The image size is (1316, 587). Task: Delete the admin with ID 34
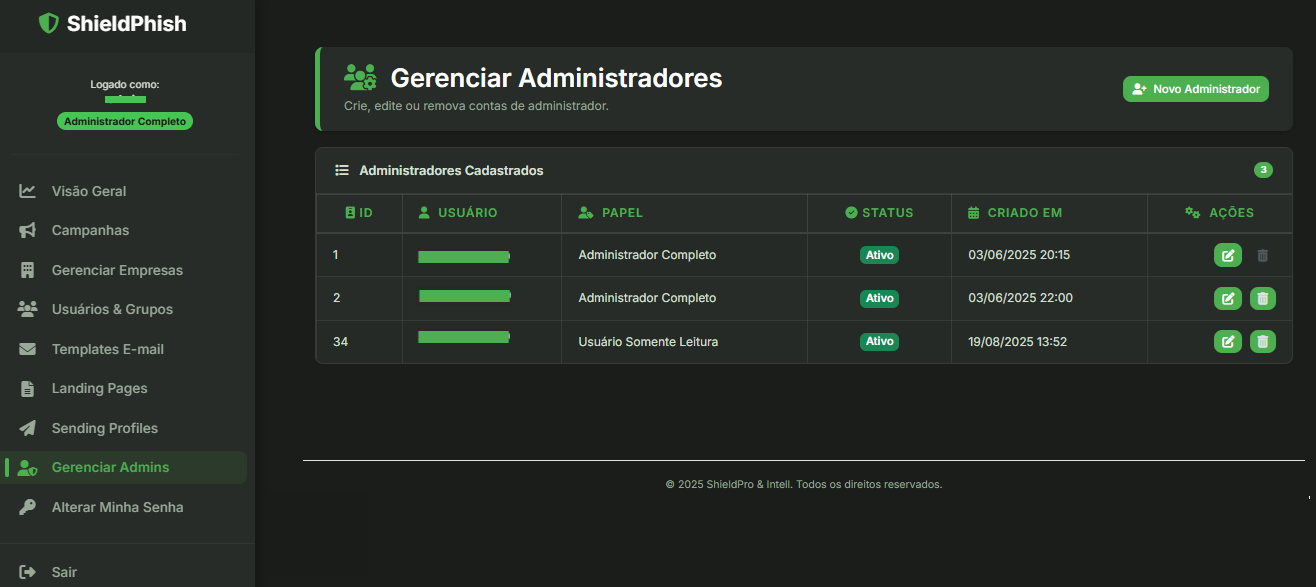(x=1262, y=341)
